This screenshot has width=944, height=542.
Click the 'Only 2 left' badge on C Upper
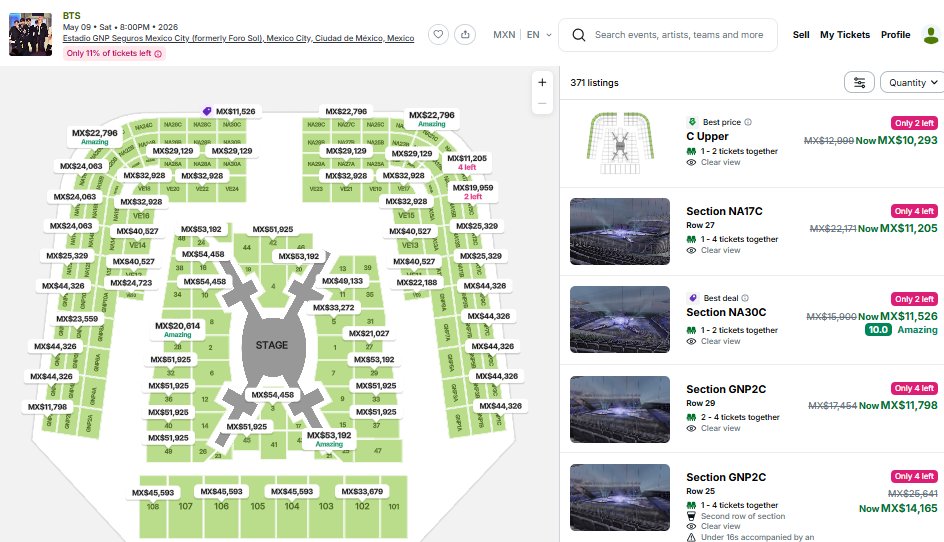914,123
